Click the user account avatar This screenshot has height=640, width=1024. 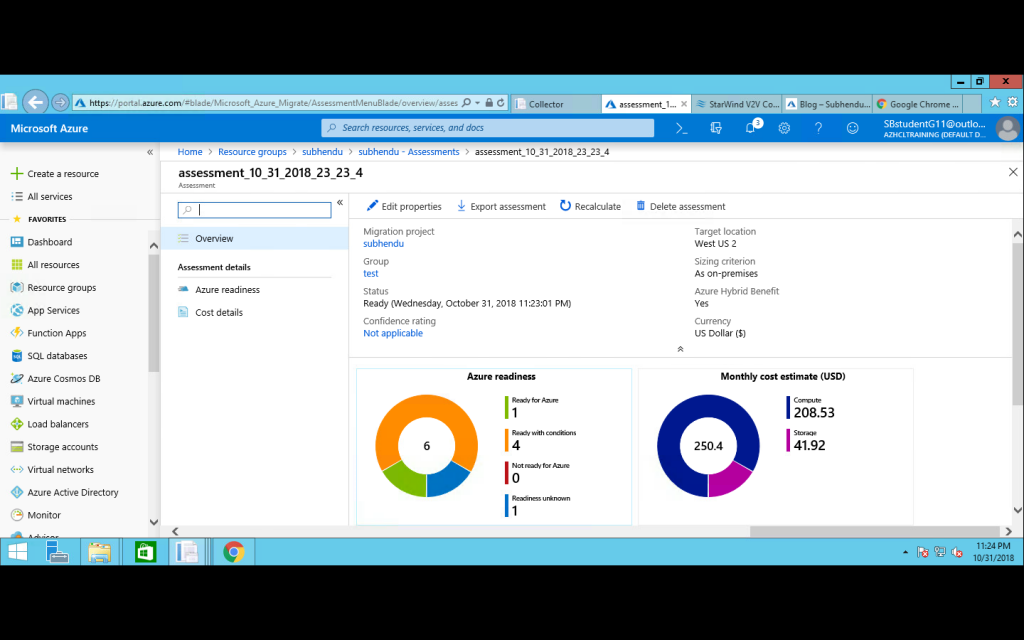pyautogui.click(x=1008, y=129)
